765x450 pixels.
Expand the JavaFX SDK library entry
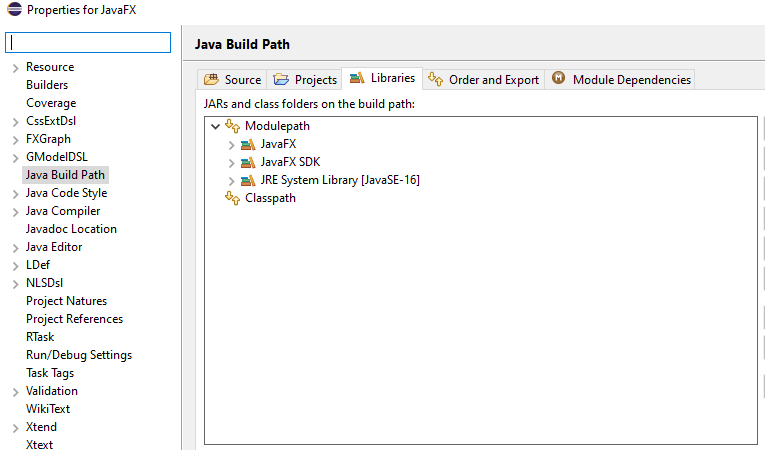coord(231,162)
